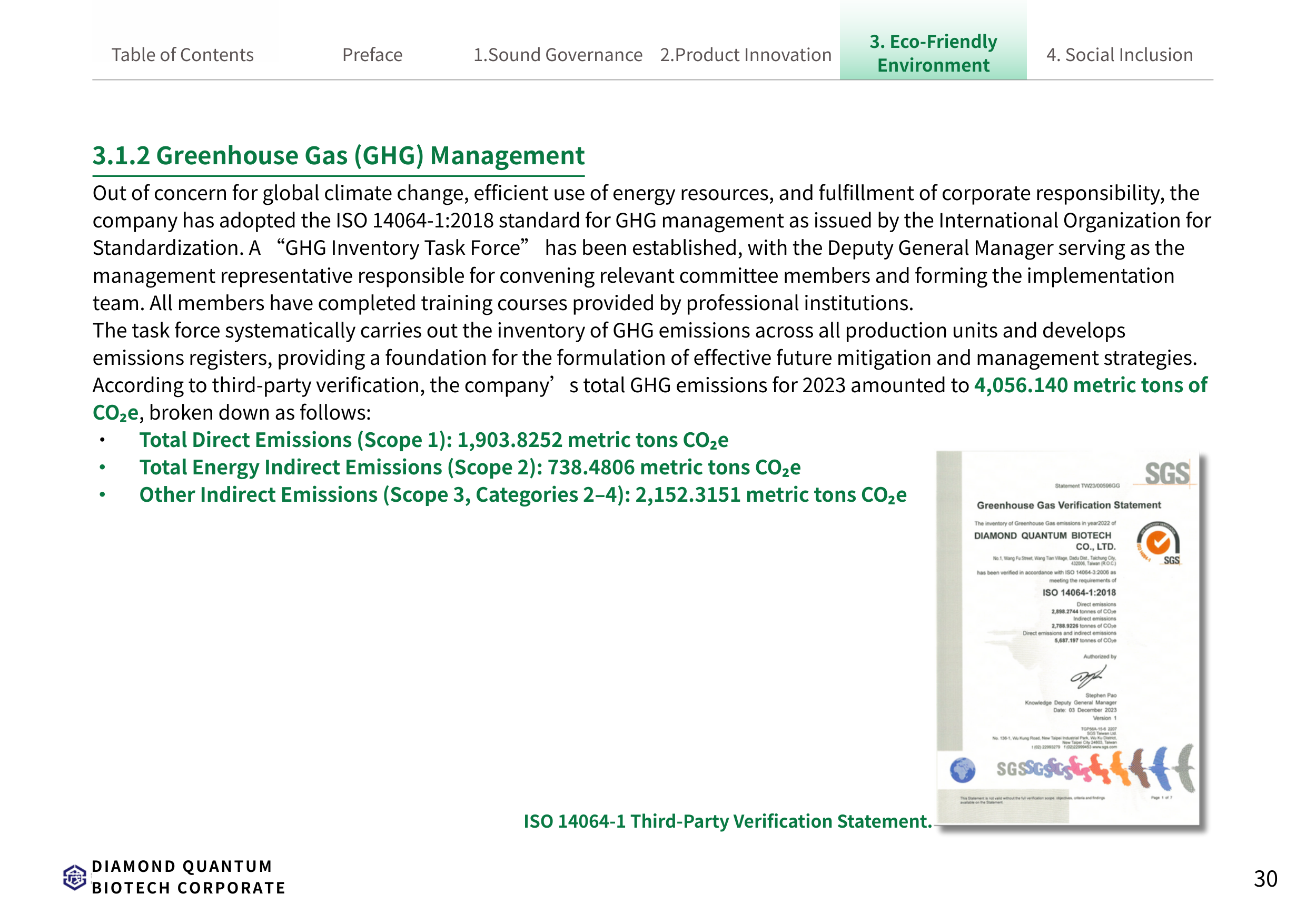Click the ISO 14064-1 Third-Party Verification caption
This screenshot has width=1306, height=924.
coord(727,821)
